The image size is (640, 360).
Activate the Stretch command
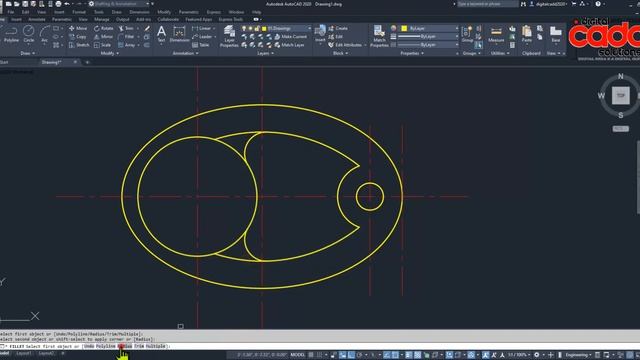(79, 45)
